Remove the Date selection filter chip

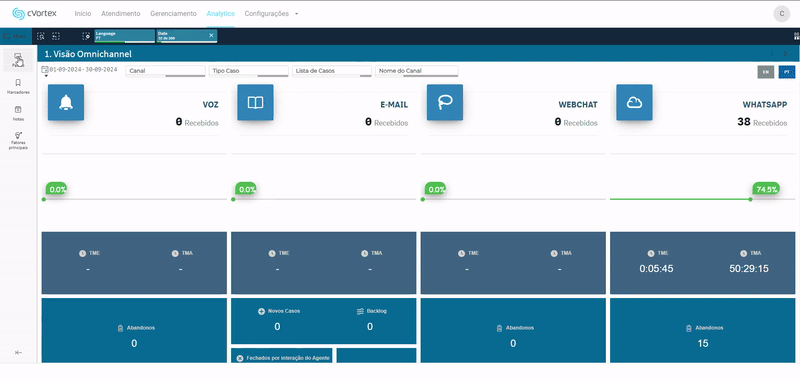pos(211,35)
